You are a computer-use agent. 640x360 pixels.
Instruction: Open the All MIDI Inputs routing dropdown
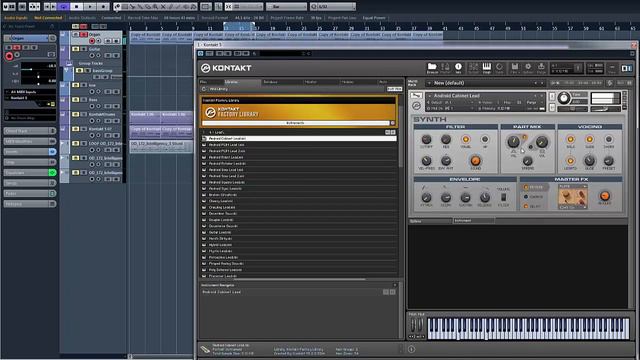[30, 92]
